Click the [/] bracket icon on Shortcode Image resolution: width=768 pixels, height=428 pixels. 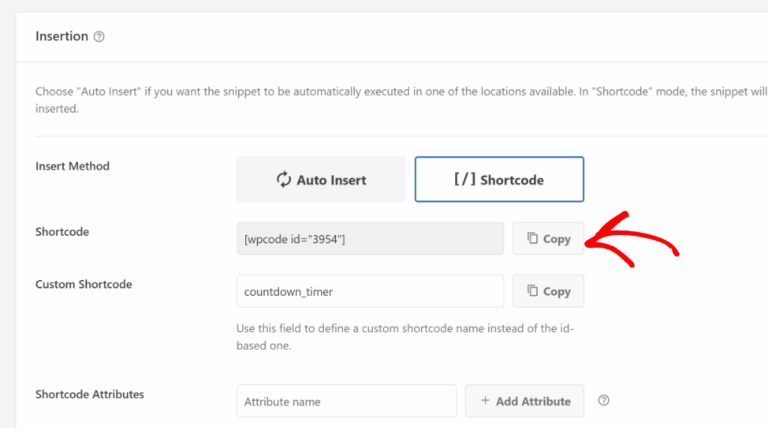[x=464, y=180]
